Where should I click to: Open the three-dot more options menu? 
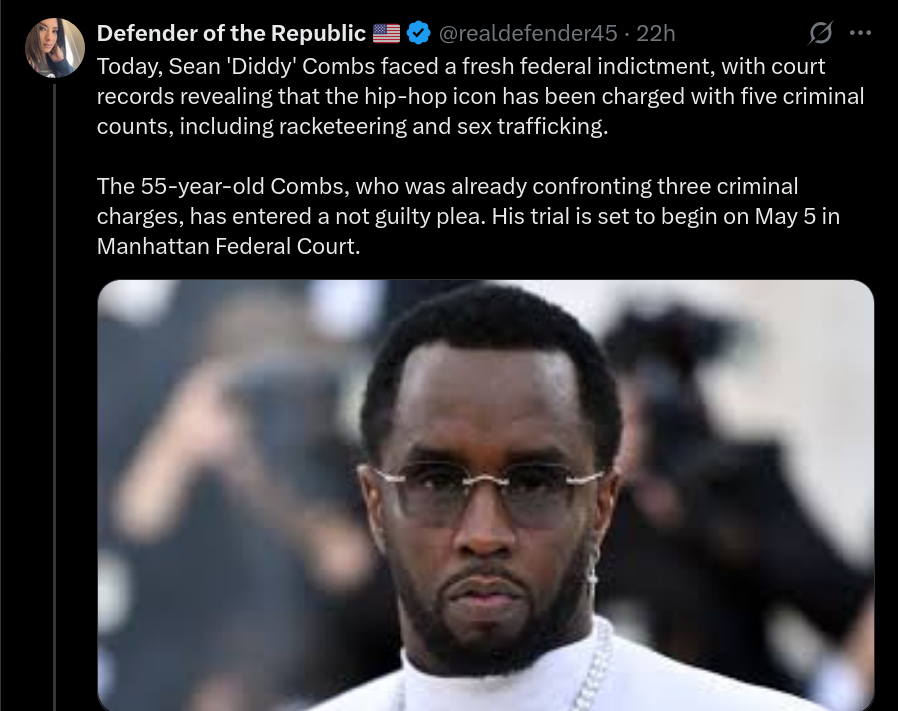point(860,33)
